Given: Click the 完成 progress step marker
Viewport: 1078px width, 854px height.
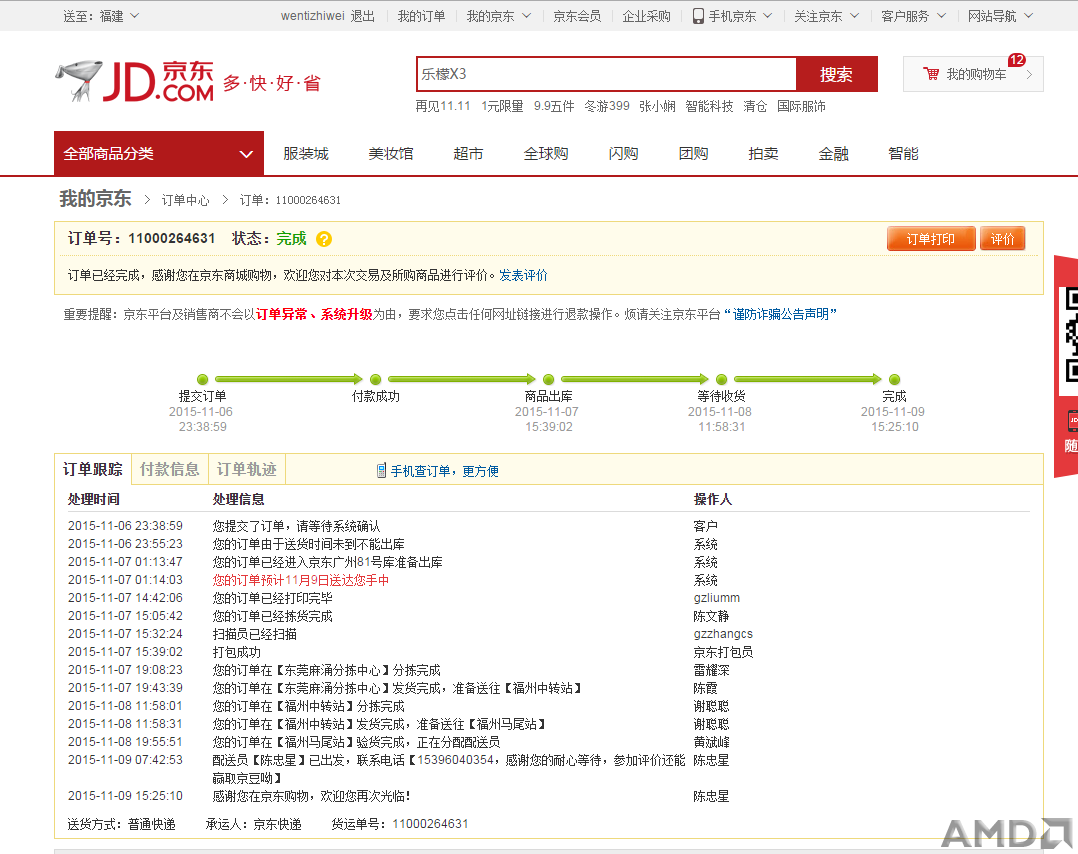Looking at the screenshot, I should 894,380.
